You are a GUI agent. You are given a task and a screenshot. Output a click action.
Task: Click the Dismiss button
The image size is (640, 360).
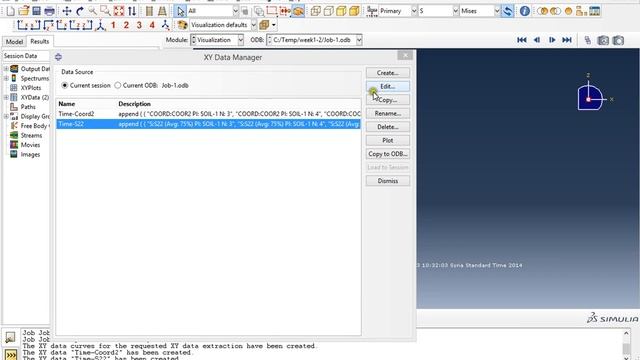coord(388,180)
